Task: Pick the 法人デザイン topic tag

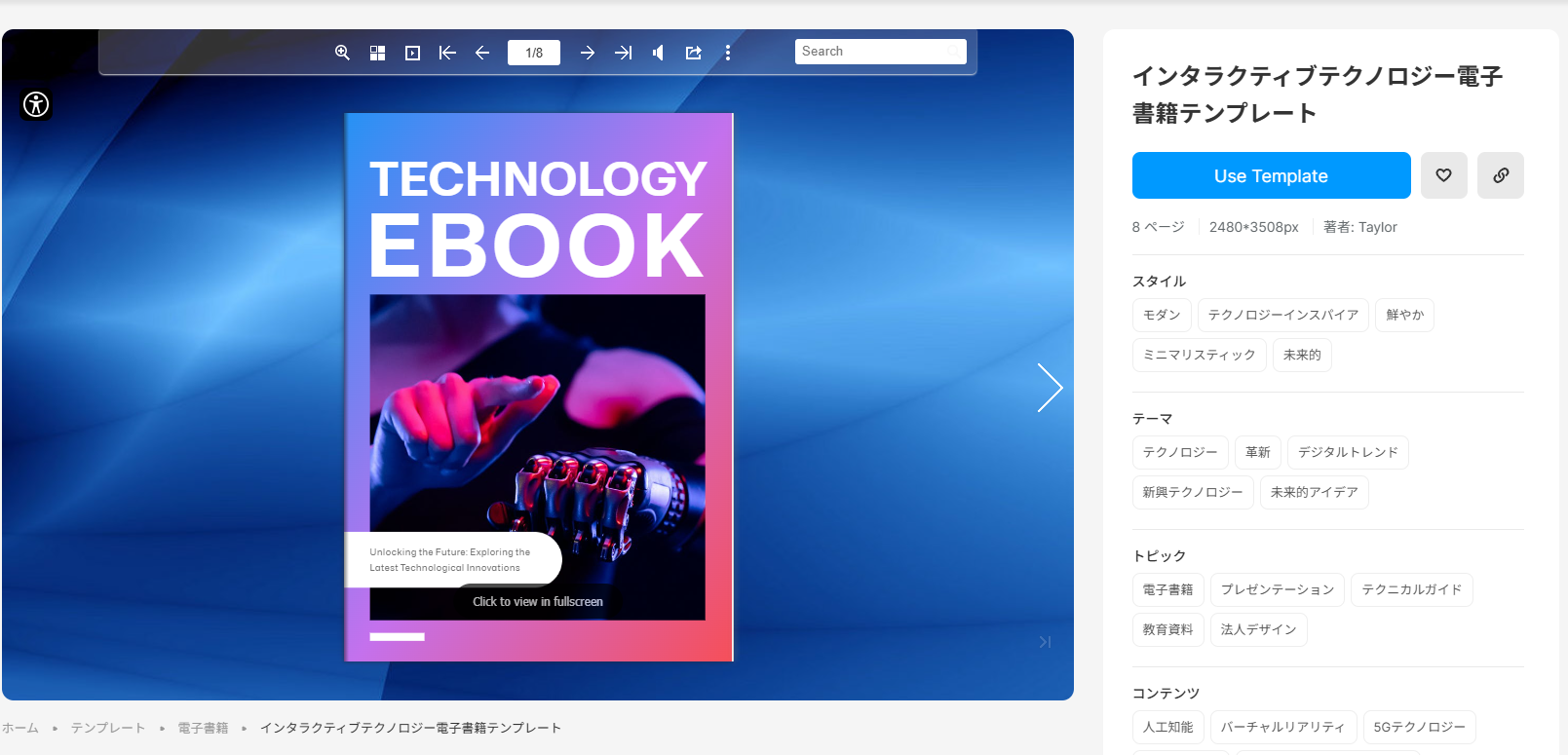Action: coord(1259,629)
